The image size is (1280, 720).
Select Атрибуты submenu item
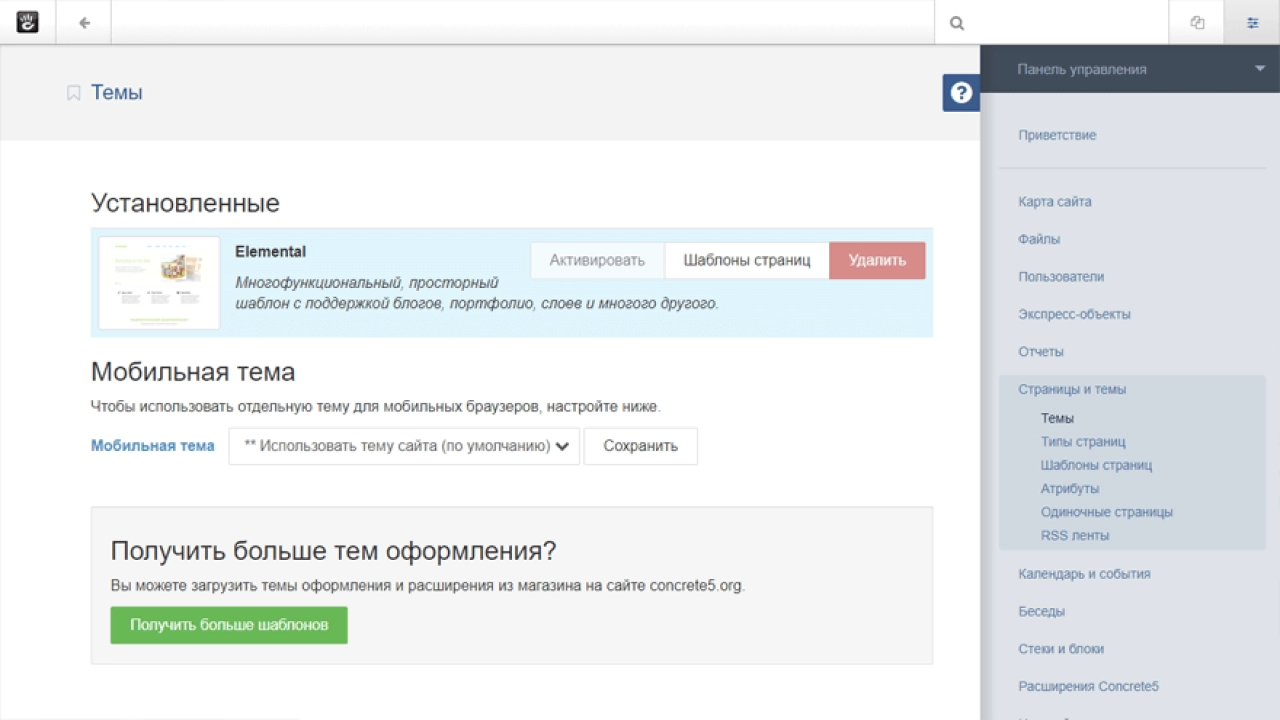pyautogui.click(x=1070, y=489)
